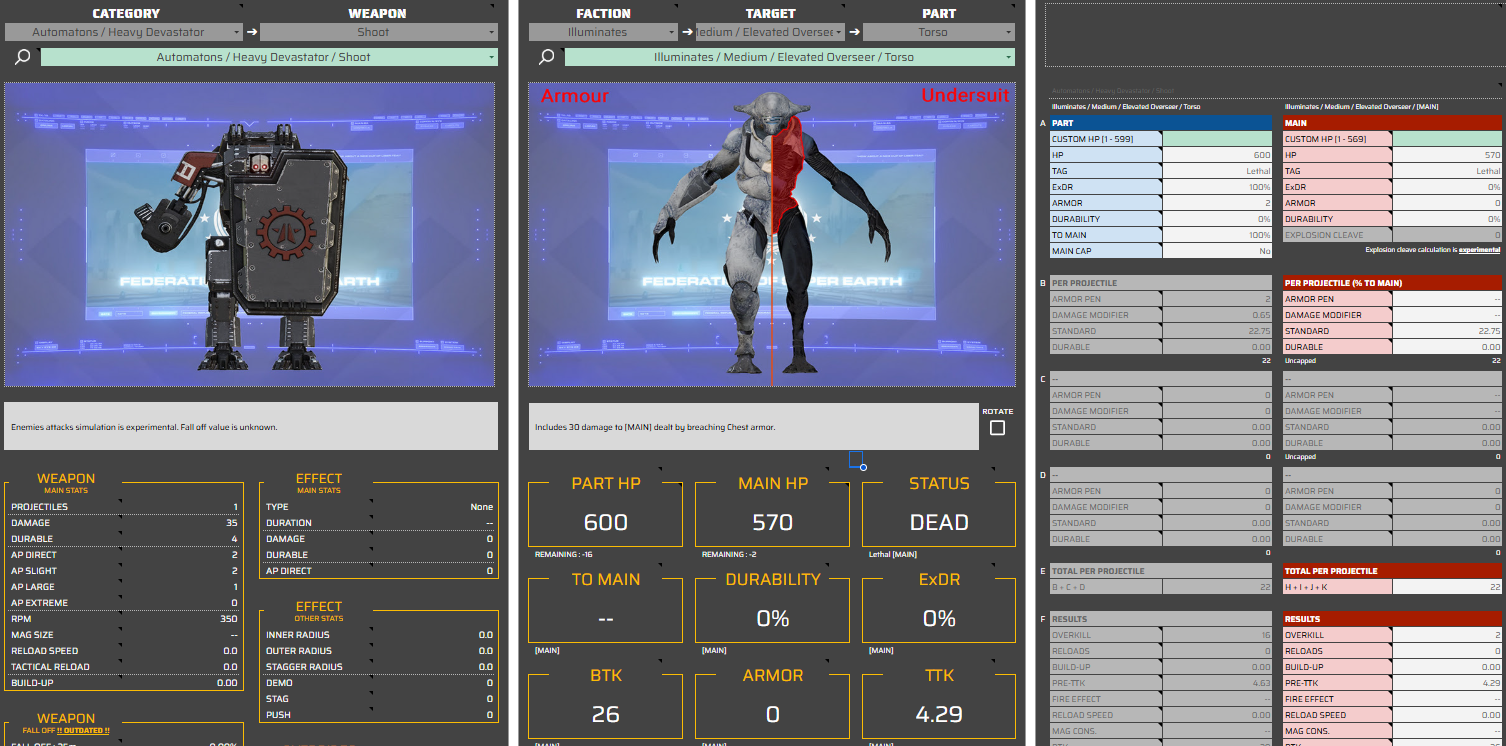1506x746 pixels.
Task: Select the 'H + I + J + K' total row
Action: 1392,587
